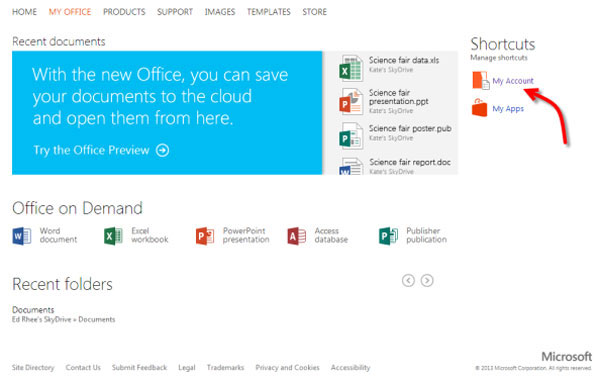Image resolution: width=600 pixels, height=380 pixels.
Task: Open the Contact Us footer link
Action: pos(83,367)
